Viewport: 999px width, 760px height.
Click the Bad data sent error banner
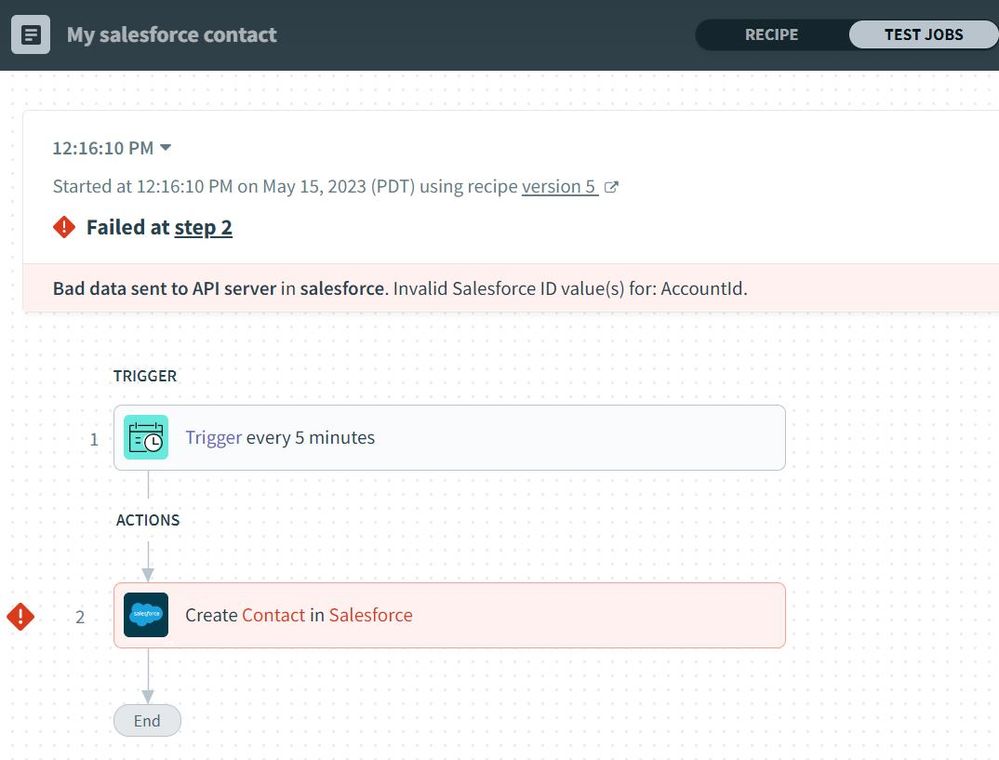[400, 289]
